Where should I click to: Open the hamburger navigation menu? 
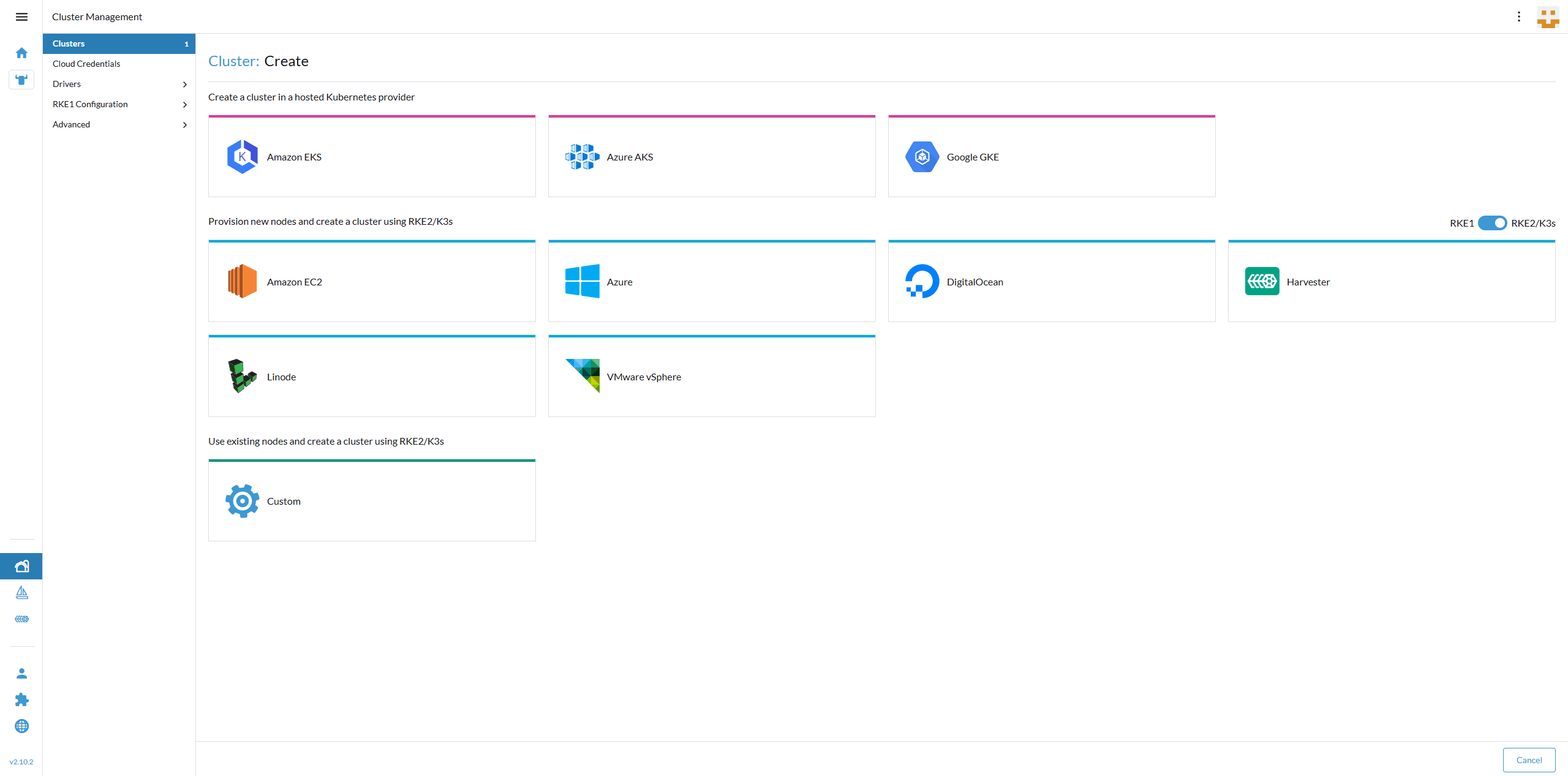coord(21,17)
